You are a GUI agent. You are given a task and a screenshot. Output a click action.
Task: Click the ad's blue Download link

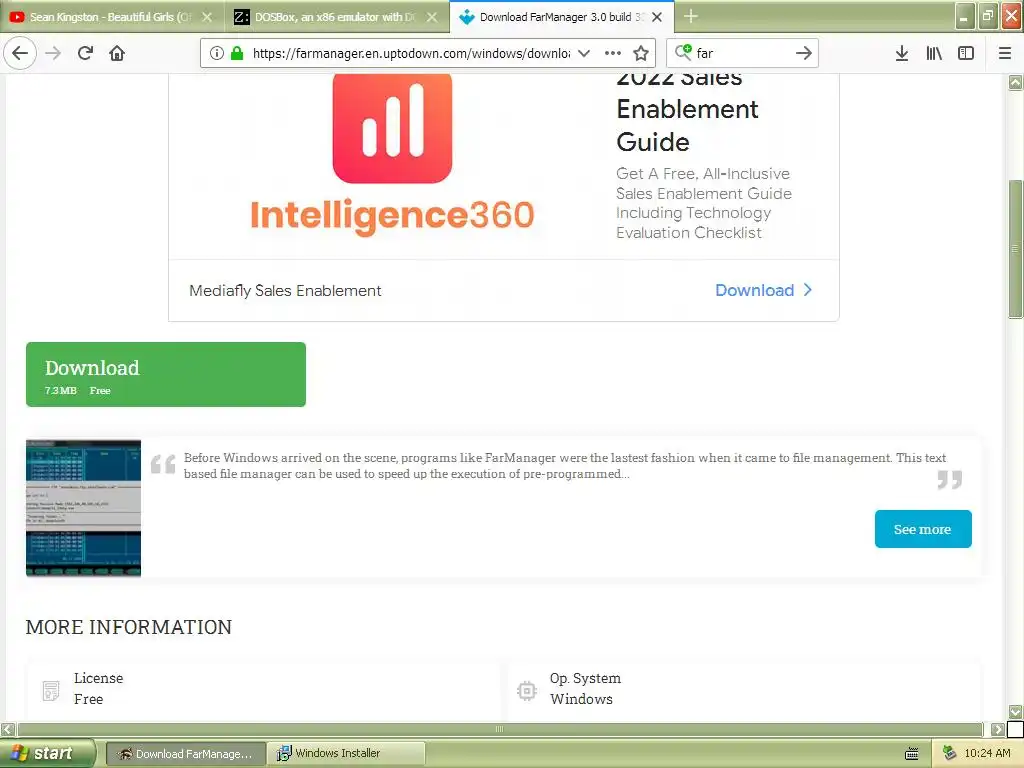763,290
